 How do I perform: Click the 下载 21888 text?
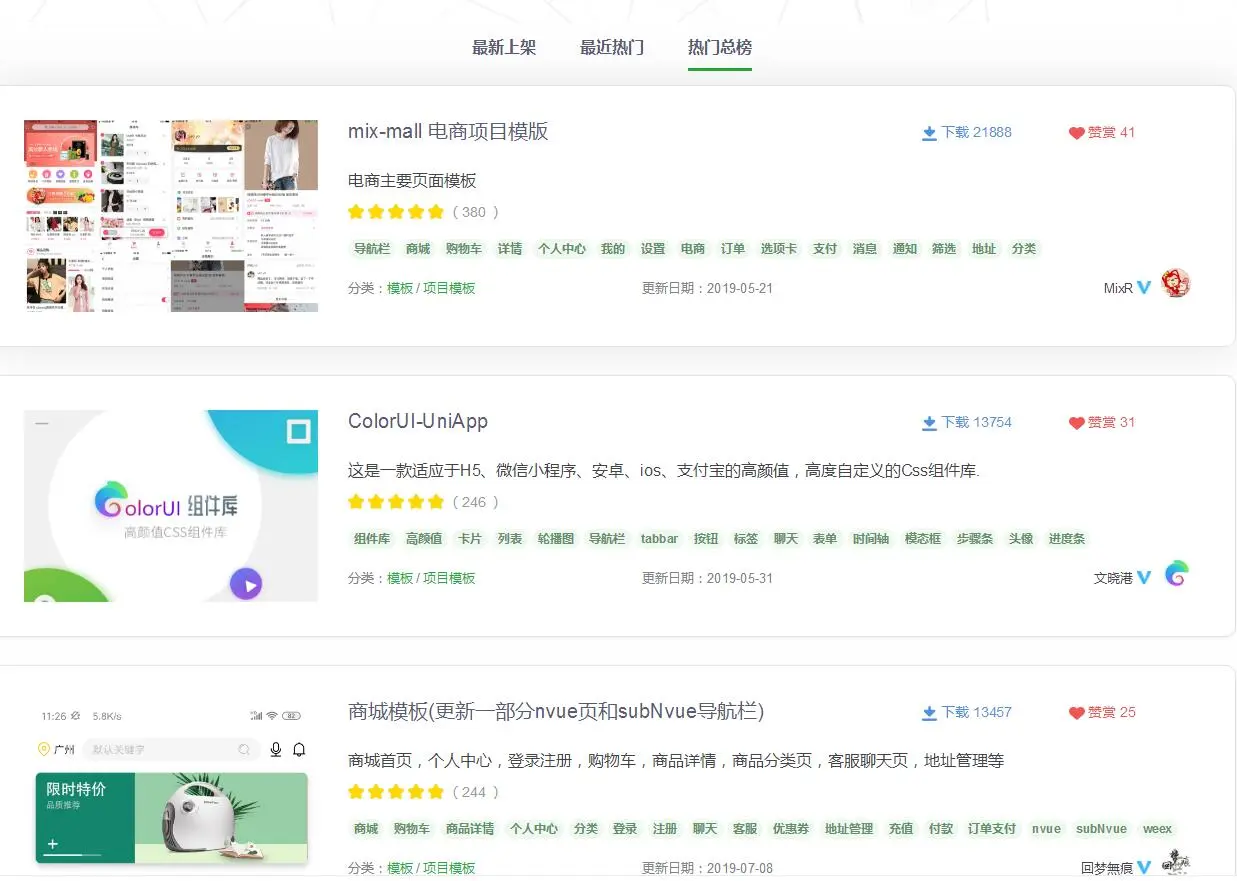click(x=977, y=132)
